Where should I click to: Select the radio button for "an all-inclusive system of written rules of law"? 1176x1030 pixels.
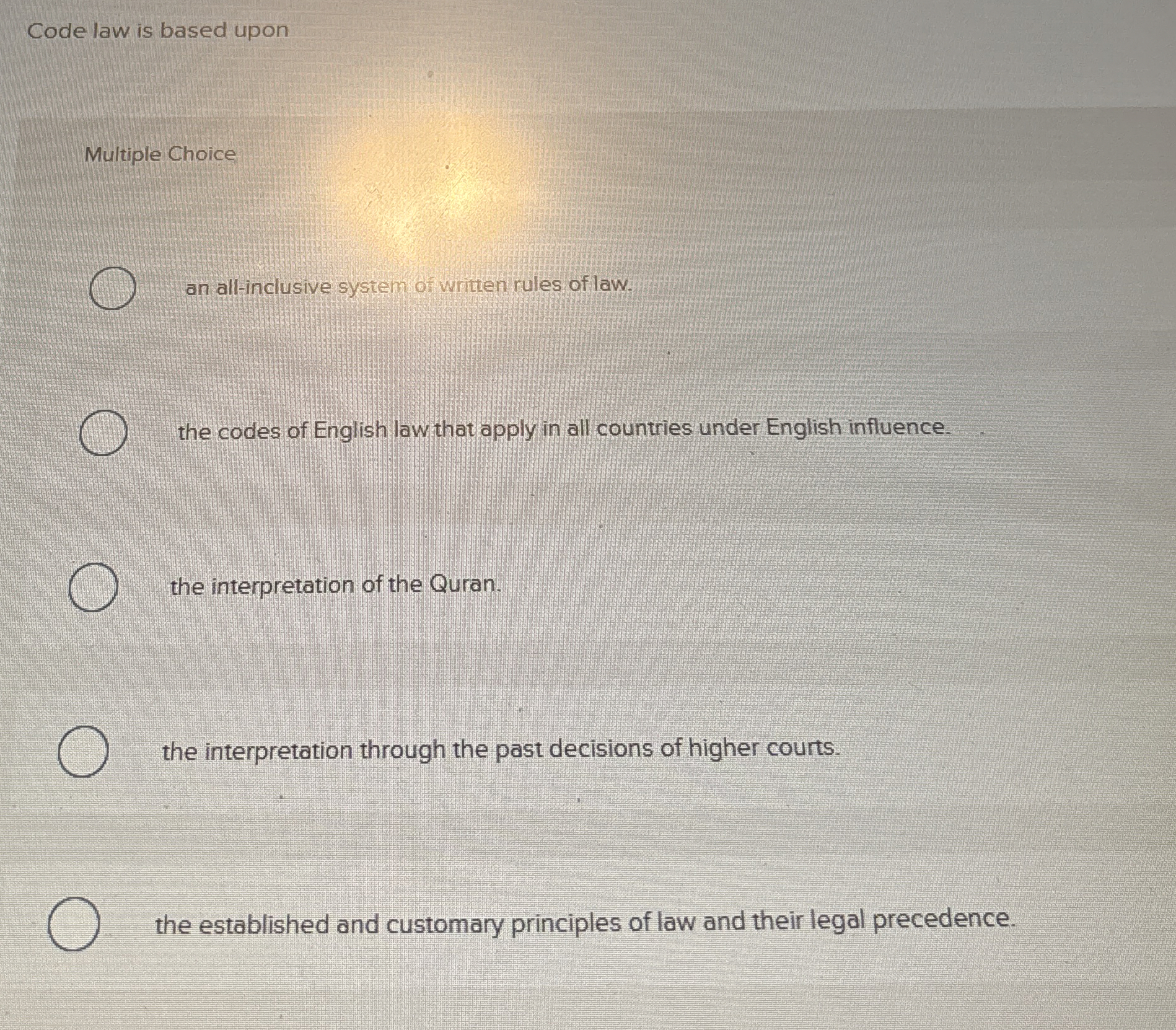113,287
